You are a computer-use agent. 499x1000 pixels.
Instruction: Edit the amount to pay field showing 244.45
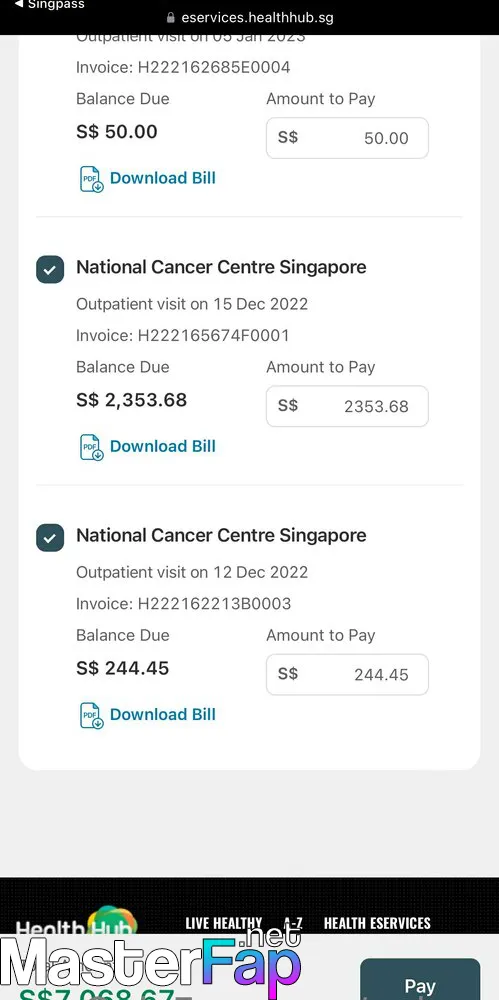pos(347,675)
